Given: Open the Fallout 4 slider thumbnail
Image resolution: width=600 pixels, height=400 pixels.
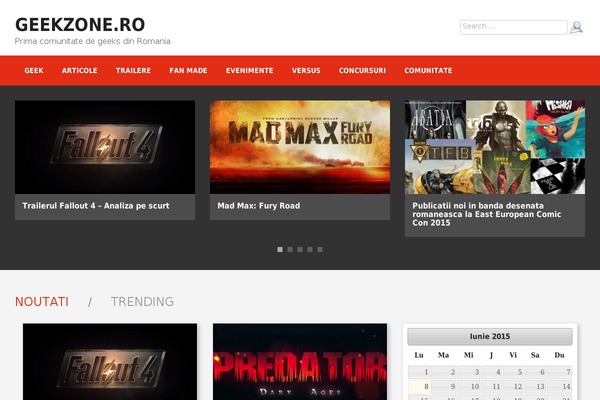Looking at the screenshot, I should tap(105, 147).
